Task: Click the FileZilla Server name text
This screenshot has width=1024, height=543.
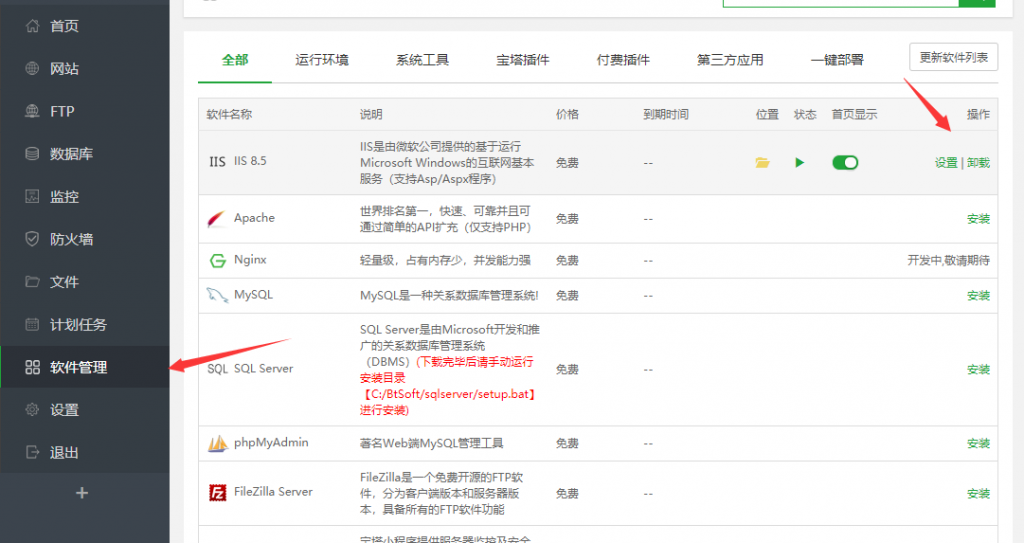Action: tap(273, 491)
